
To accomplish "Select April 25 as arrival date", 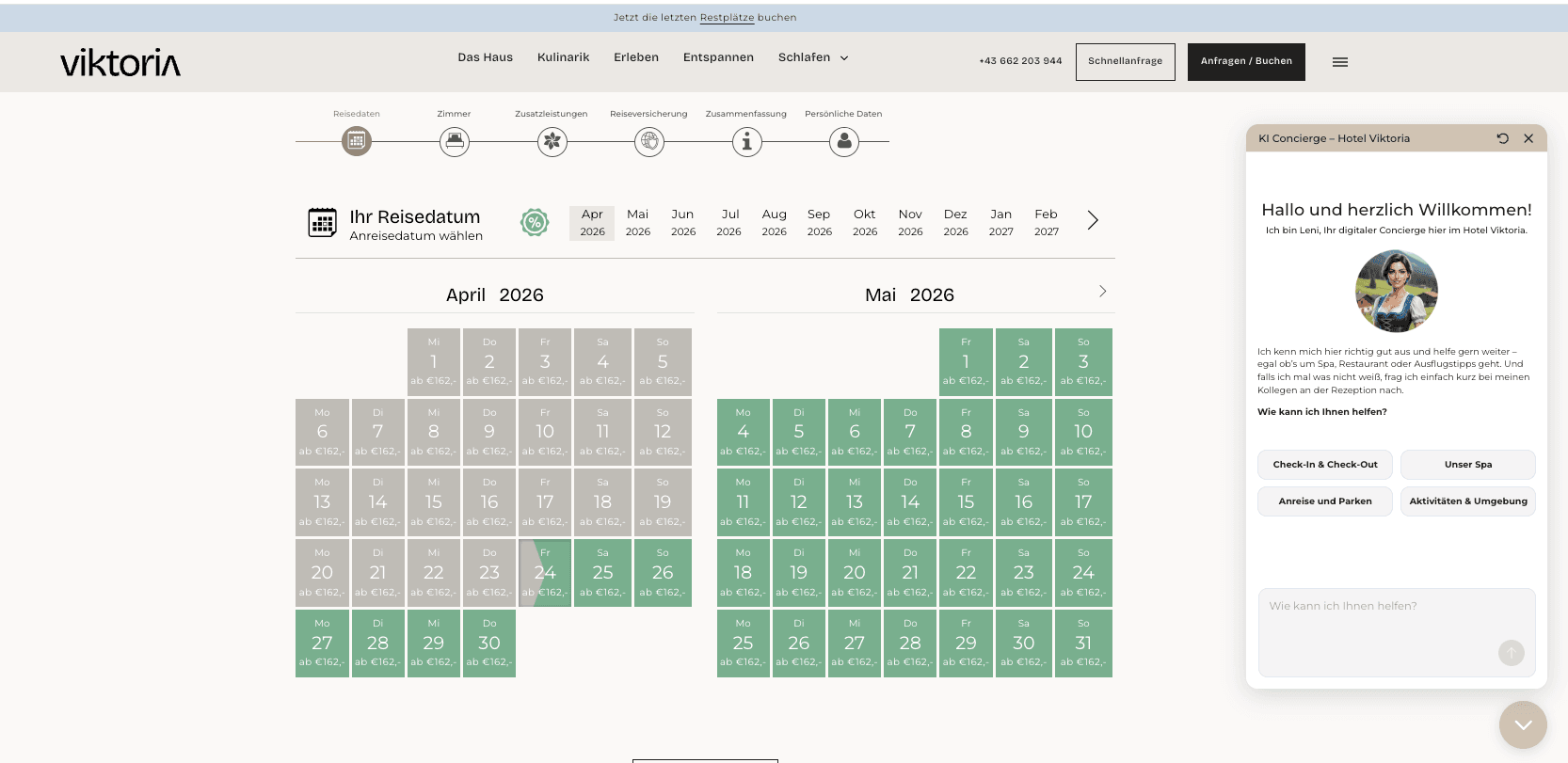I will 603,573.
